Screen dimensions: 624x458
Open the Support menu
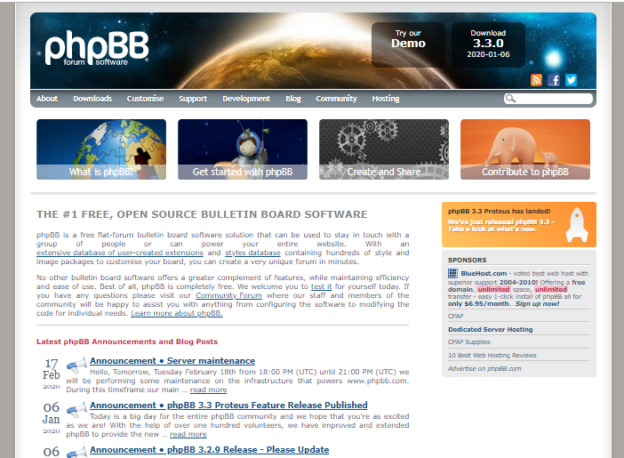[193, 98]
